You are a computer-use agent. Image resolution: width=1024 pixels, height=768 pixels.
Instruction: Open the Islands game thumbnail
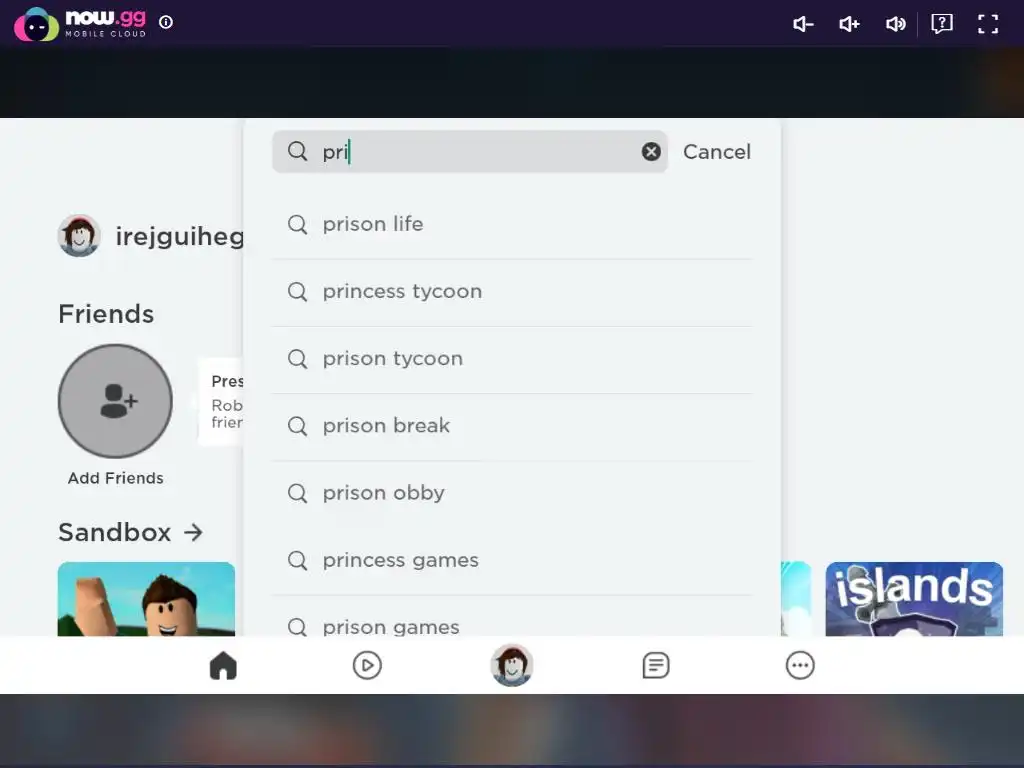click(914, 599)
